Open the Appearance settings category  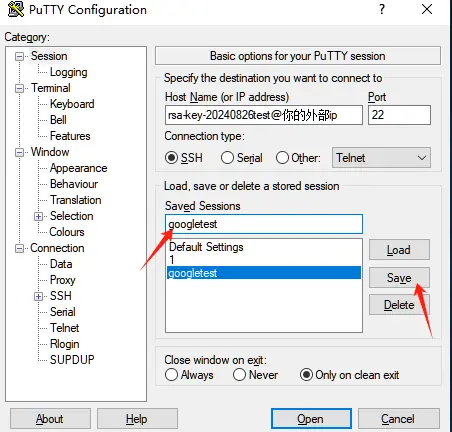pos(78,168)
